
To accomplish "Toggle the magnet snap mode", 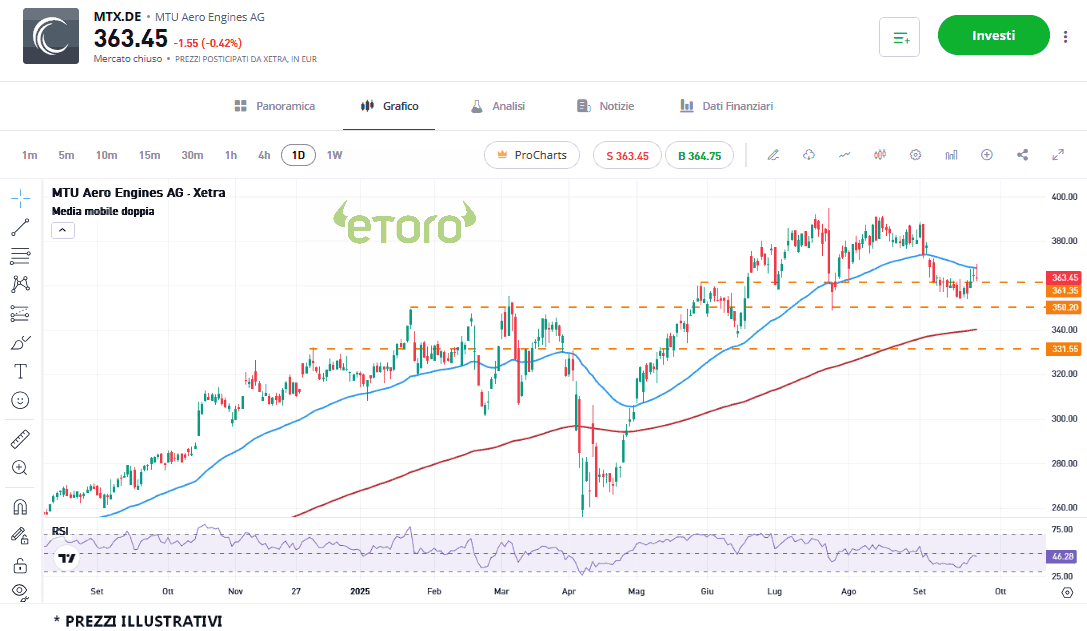I will (20, 506).
